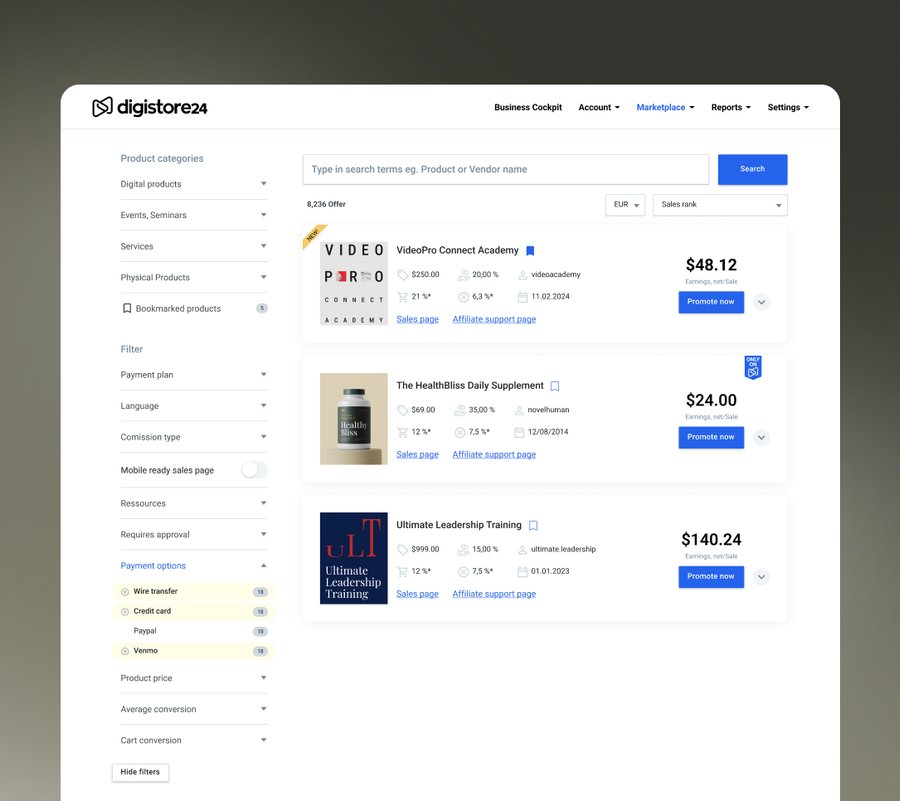Expand details for The HealthBliss Daily Supplement
This screenshot has height=801, width=900.
tap(761, 438)
